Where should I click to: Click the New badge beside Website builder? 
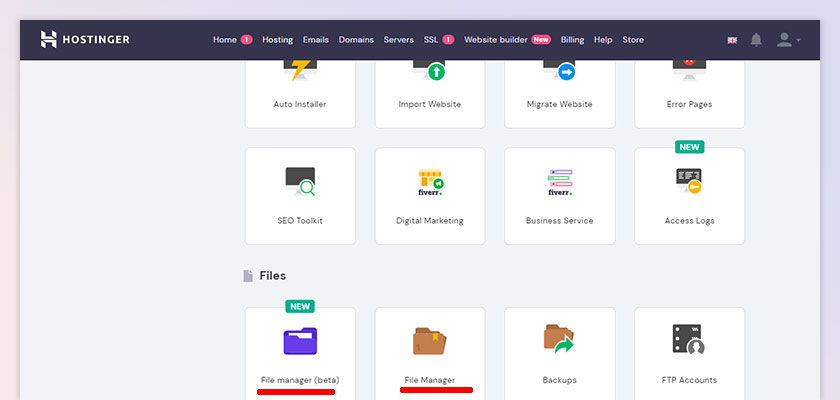click(x=541, y=40)
